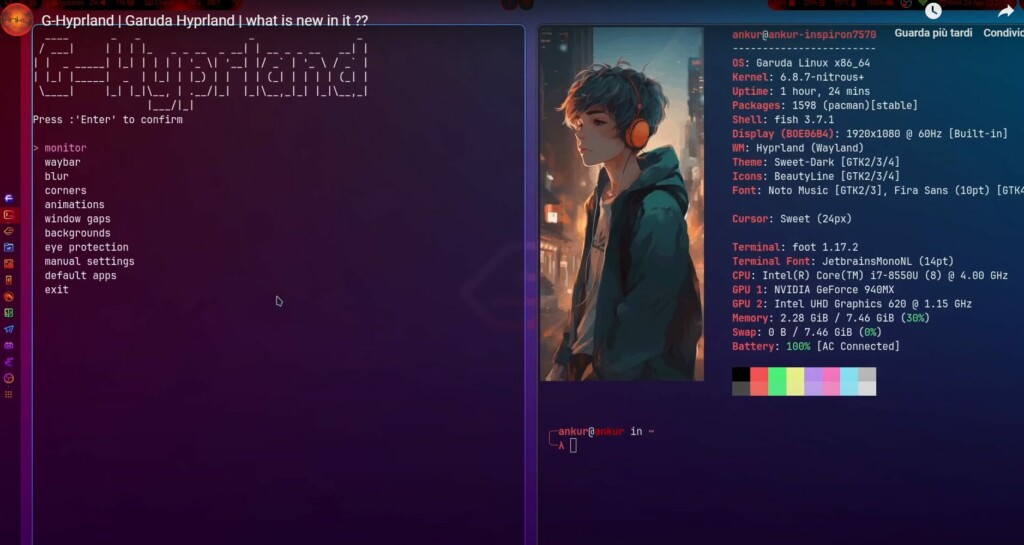This screenshot has height=545, width=1024.
Task: Click the Memory: 2.28 GiB line
Action: point(831,319)
